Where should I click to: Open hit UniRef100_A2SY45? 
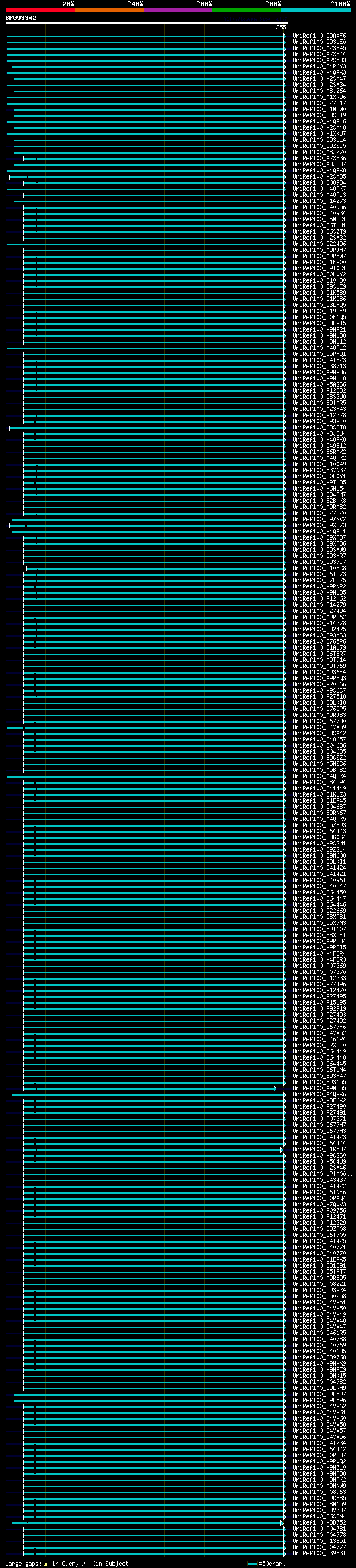[319, 48]
